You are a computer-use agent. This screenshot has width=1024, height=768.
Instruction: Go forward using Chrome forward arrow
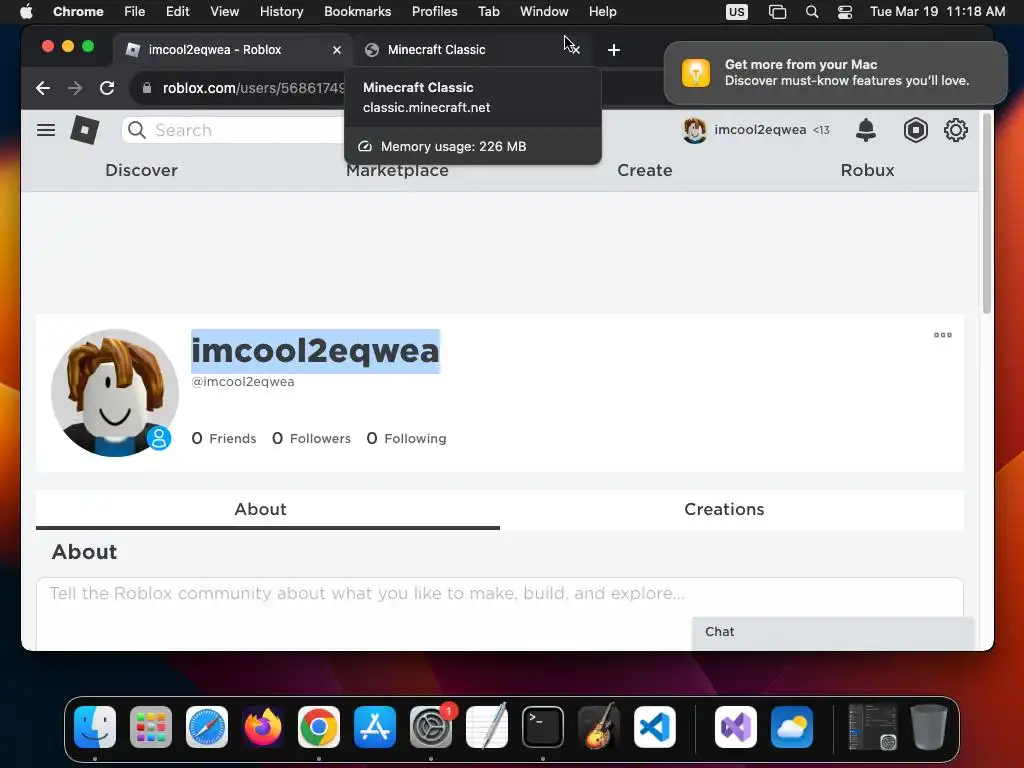(x=75, y=88)
